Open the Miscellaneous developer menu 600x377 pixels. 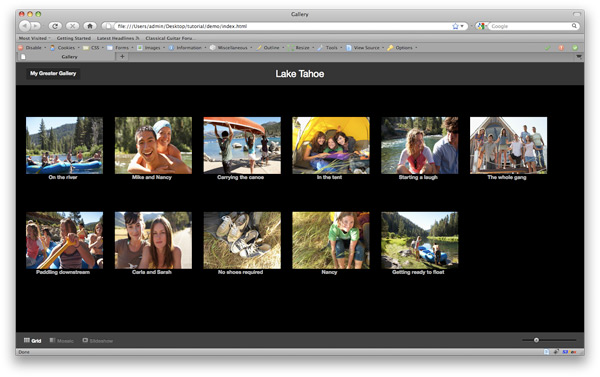click(231, 48)
